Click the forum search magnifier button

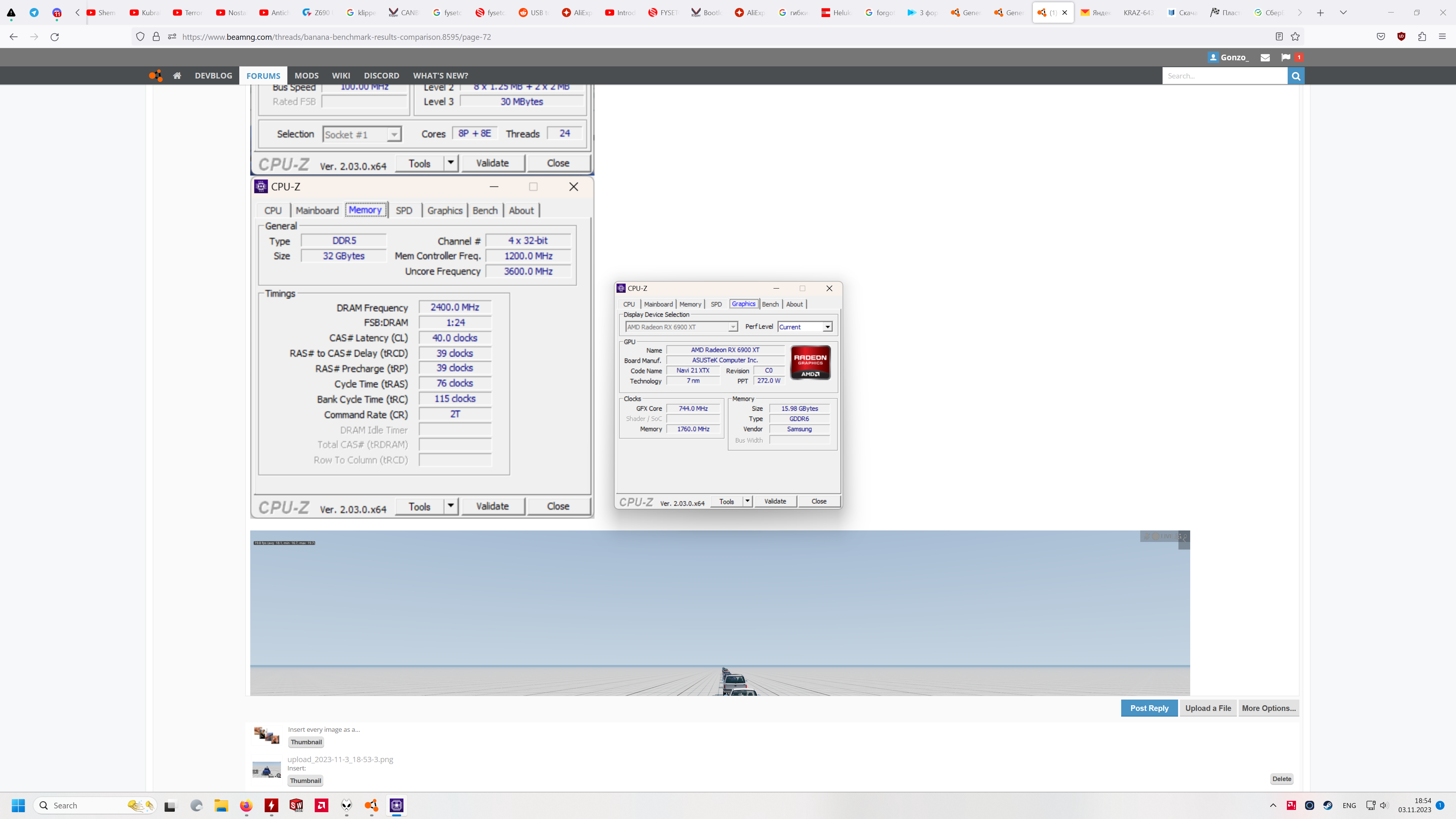(1296, 76)
